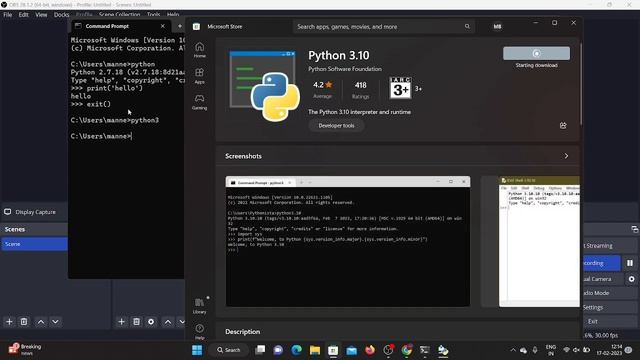Click Exit in OBS controls
Image resolution: width=640 pixels, height=360 pixels.
tap(610, 321)
